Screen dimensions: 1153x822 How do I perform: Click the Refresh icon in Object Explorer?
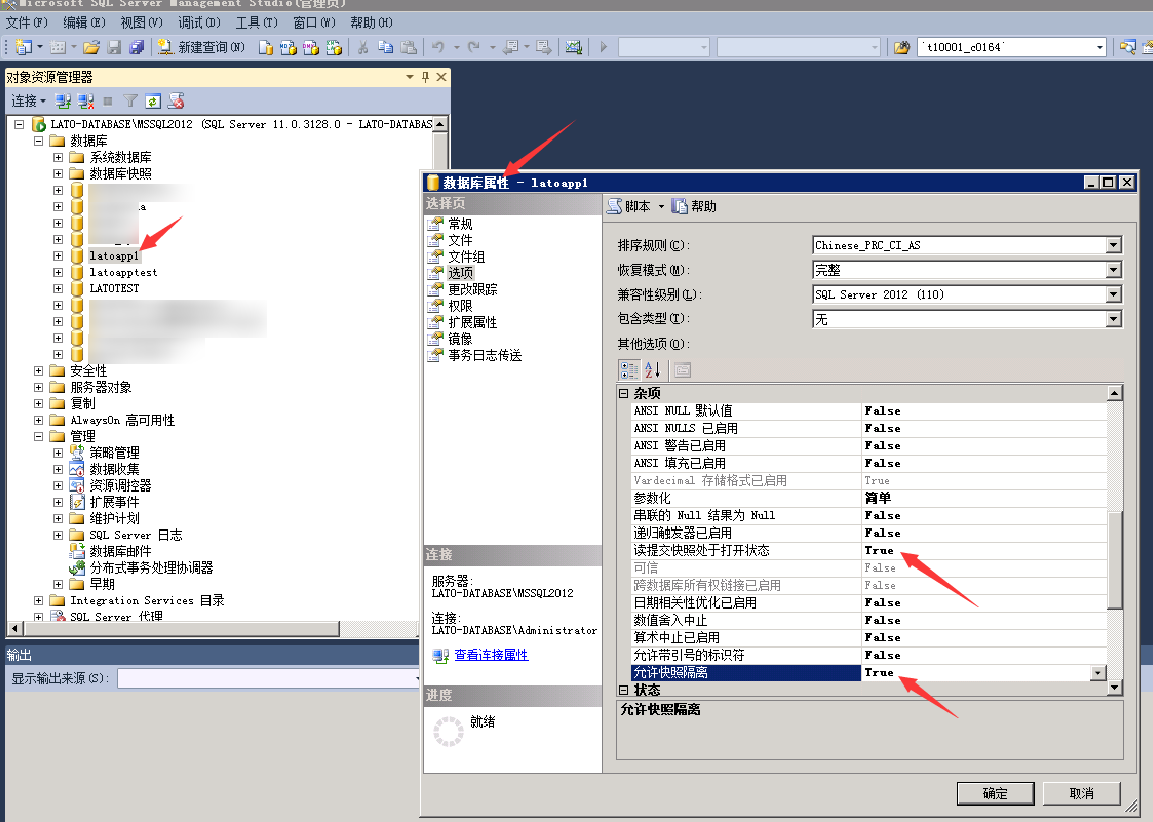pyautogui.click(x=153, y=101)
